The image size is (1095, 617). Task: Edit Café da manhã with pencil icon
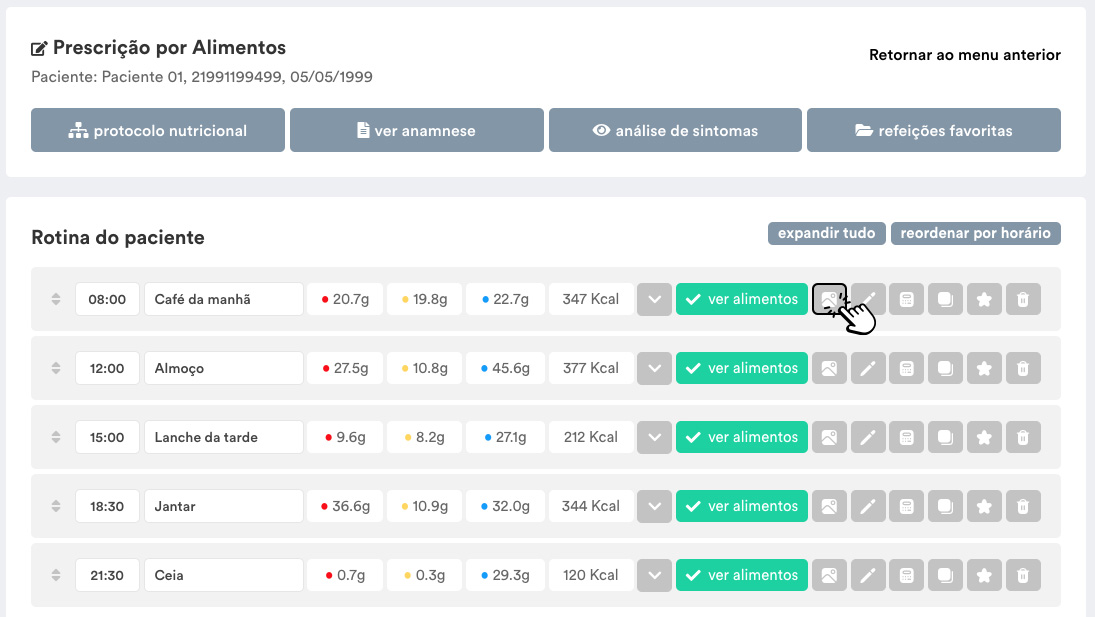coord(868,299)
